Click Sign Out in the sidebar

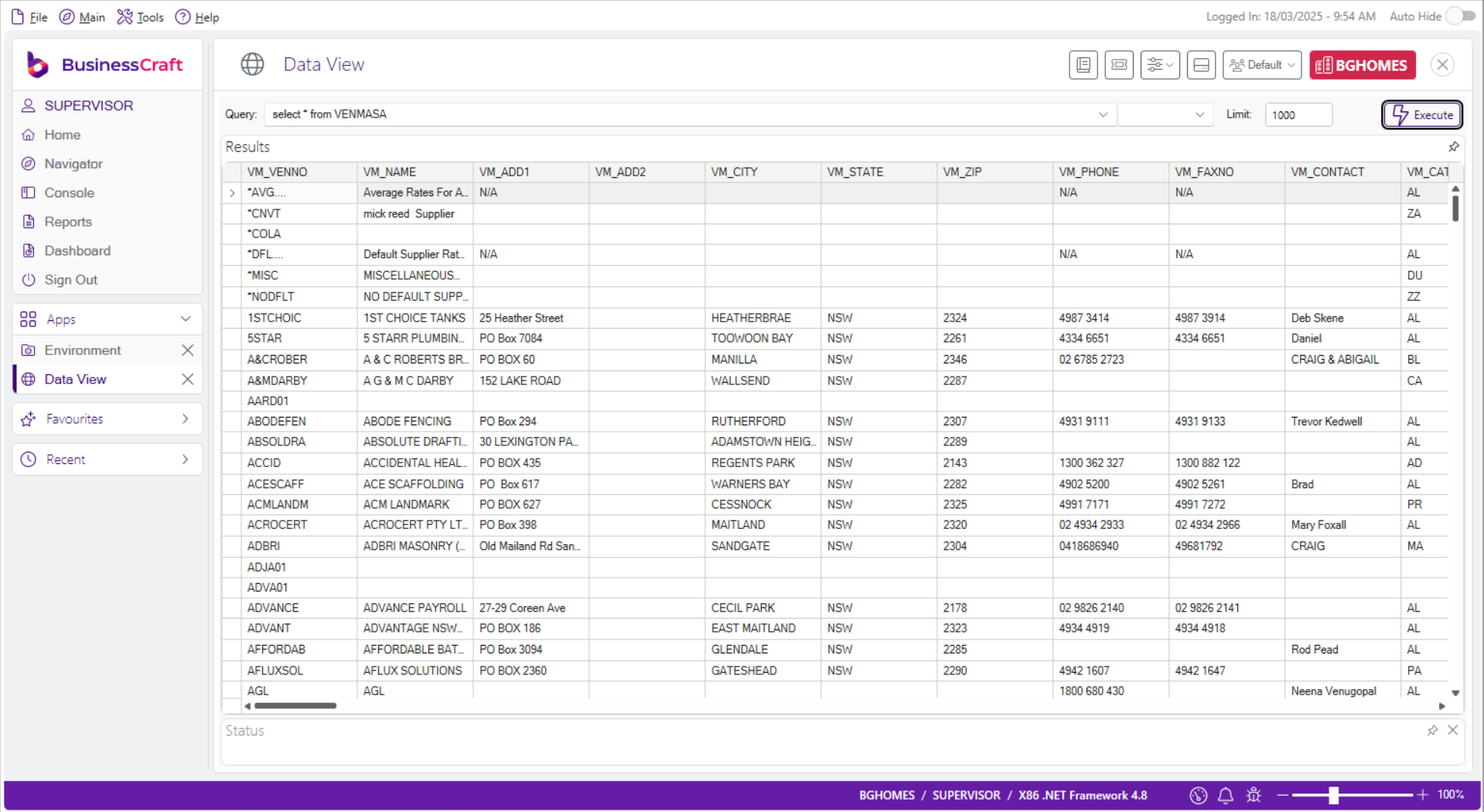(x=70, y=280)
